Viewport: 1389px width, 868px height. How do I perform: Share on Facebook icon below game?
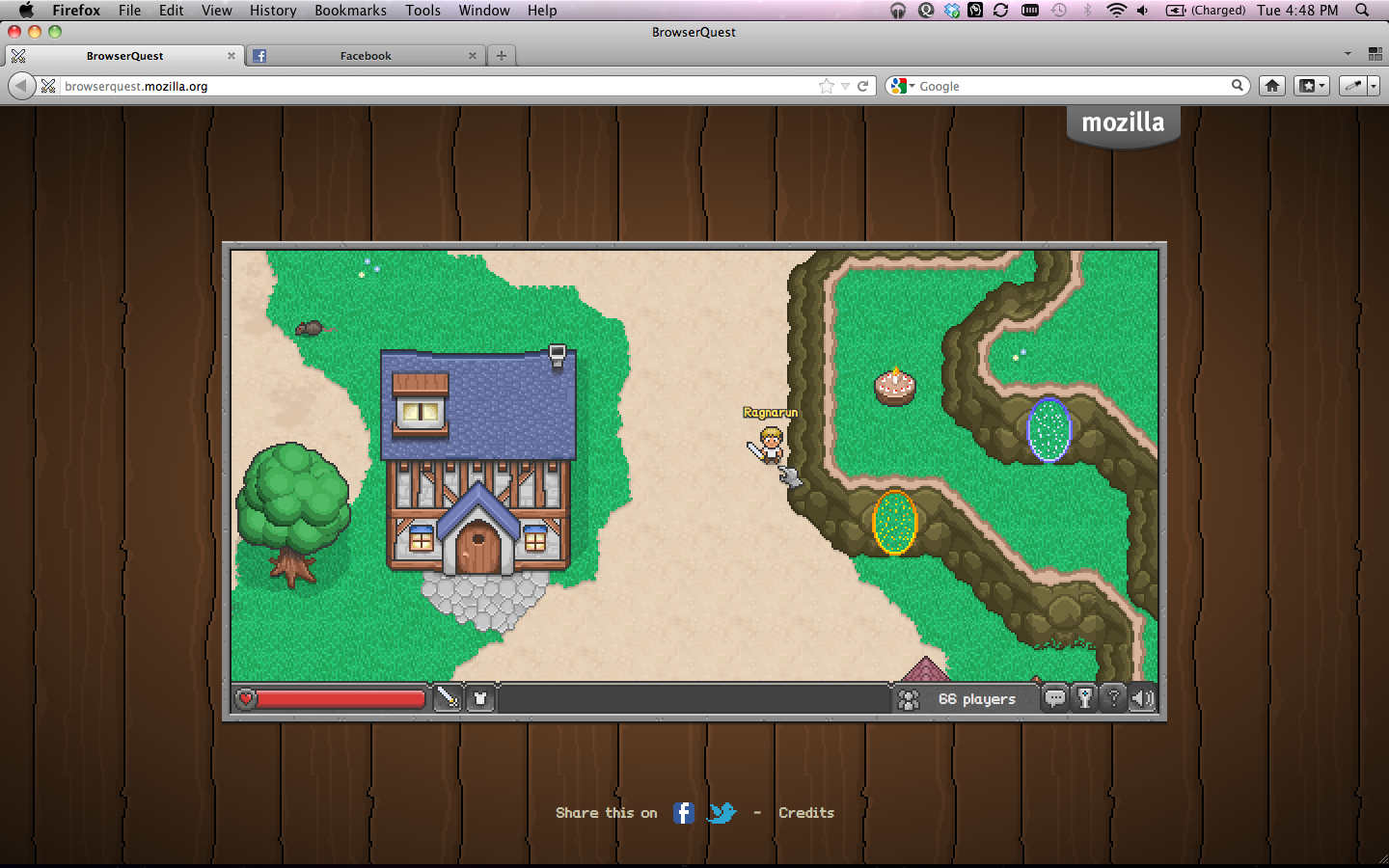pyautogui.click(x=683, y=813)
